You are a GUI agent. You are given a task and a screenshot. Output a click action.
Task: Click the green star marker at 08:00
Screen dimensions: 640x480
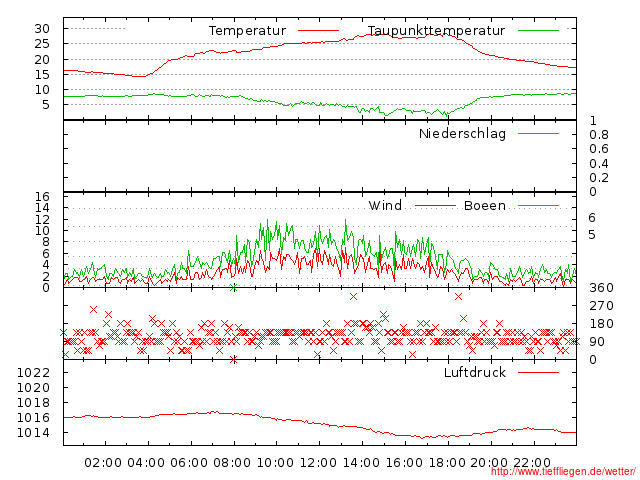[233, 288]
